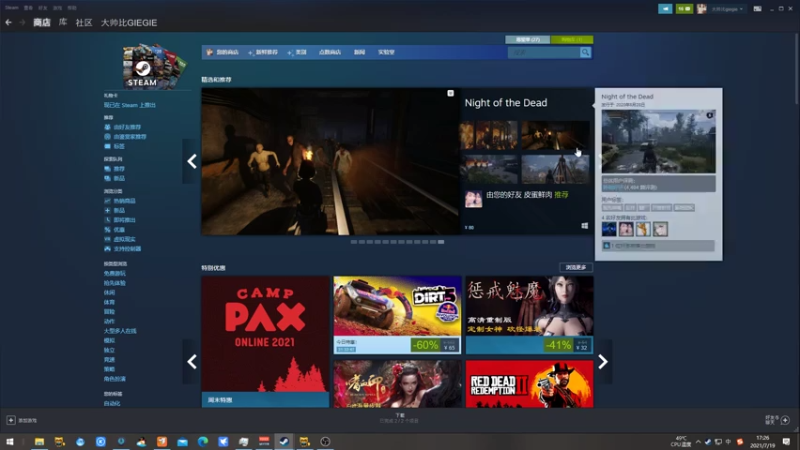Open the Red Dead Redemption II offer
Screen dimensions: 800x450
coord(530,384)
